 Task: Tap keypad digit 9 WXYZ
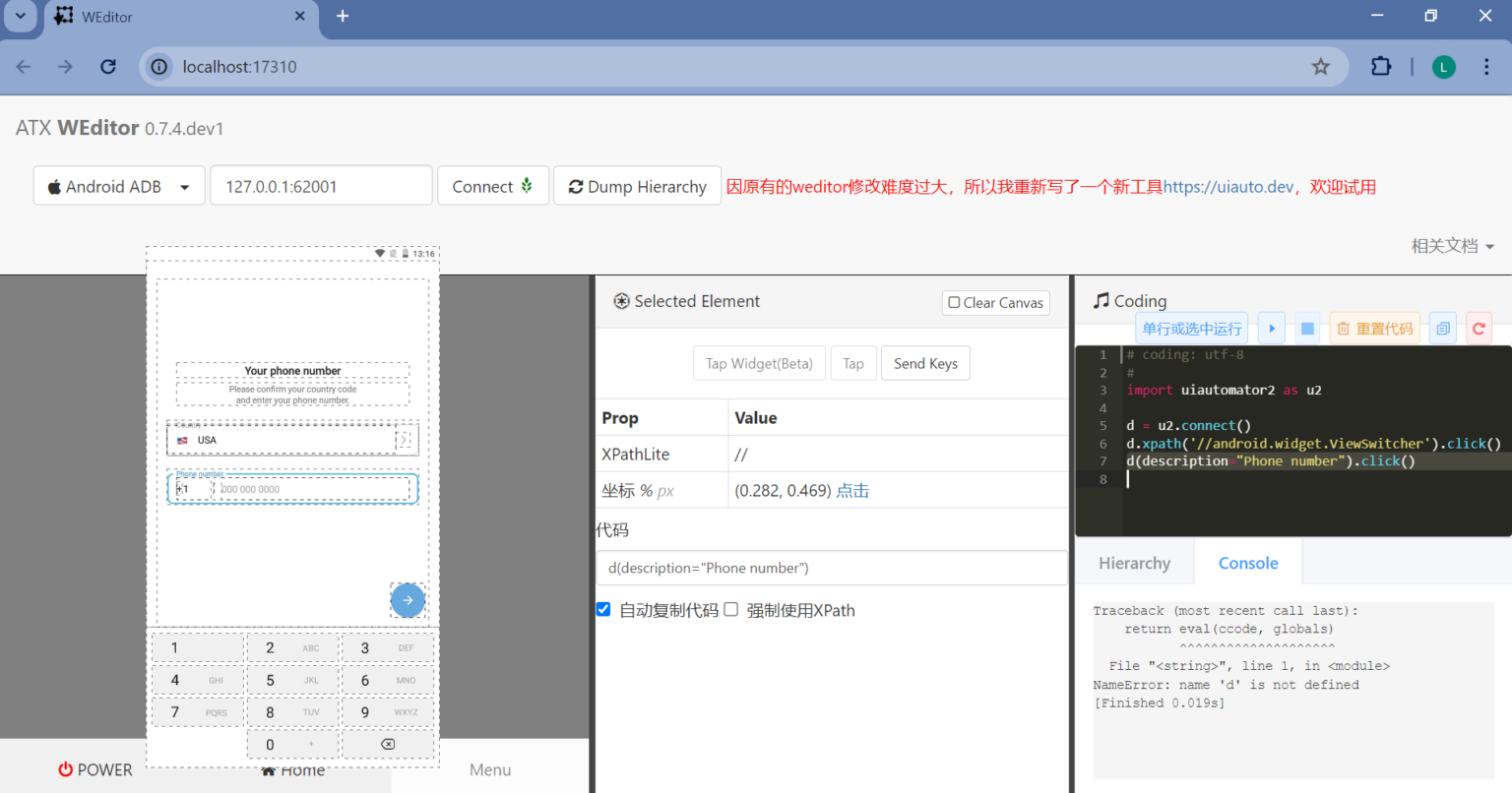click(x=388, y=712)
